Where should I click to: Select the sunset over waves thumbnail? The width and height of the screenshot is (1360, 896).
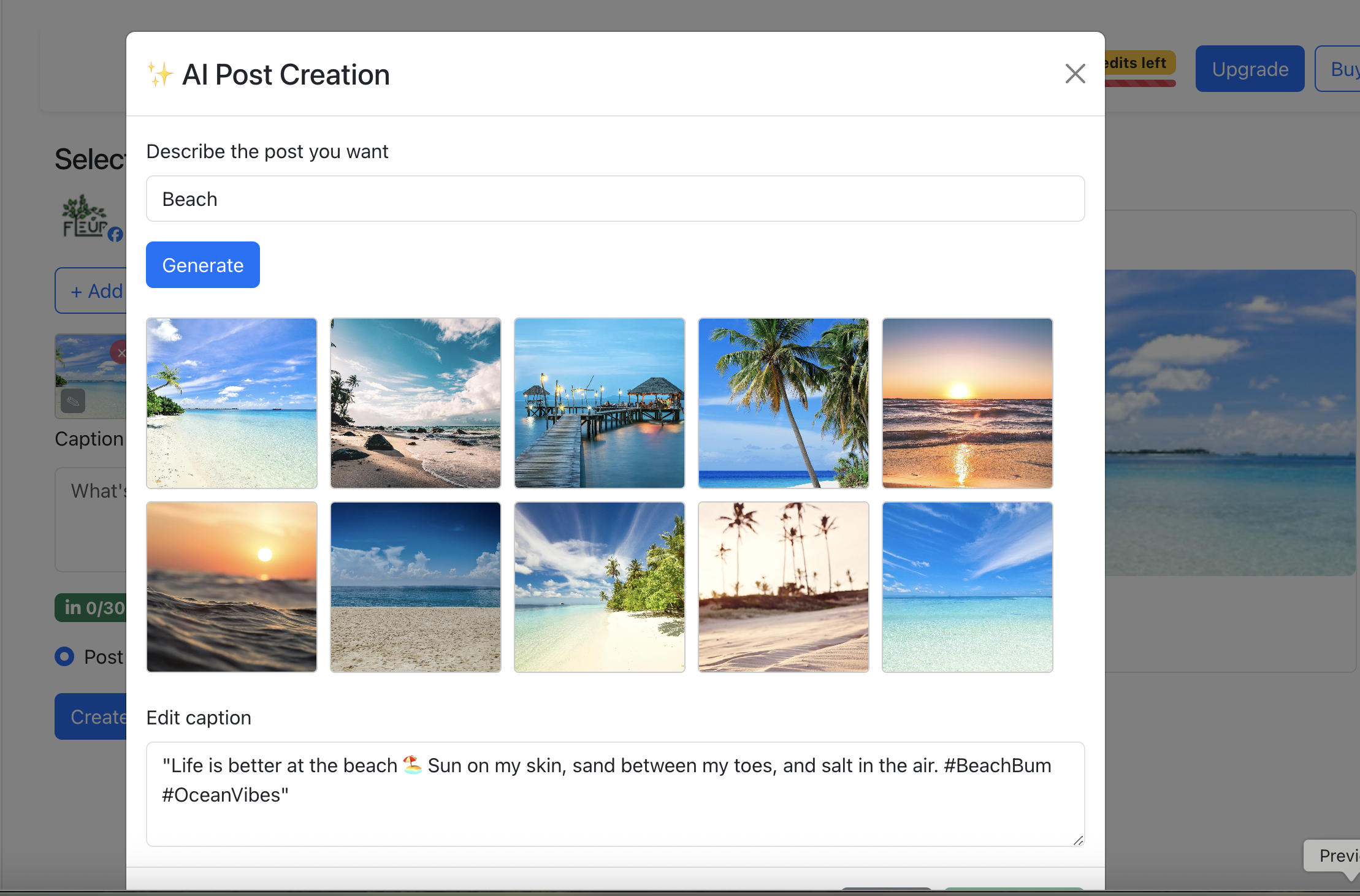pyautogui.click(x=968, y=403)
